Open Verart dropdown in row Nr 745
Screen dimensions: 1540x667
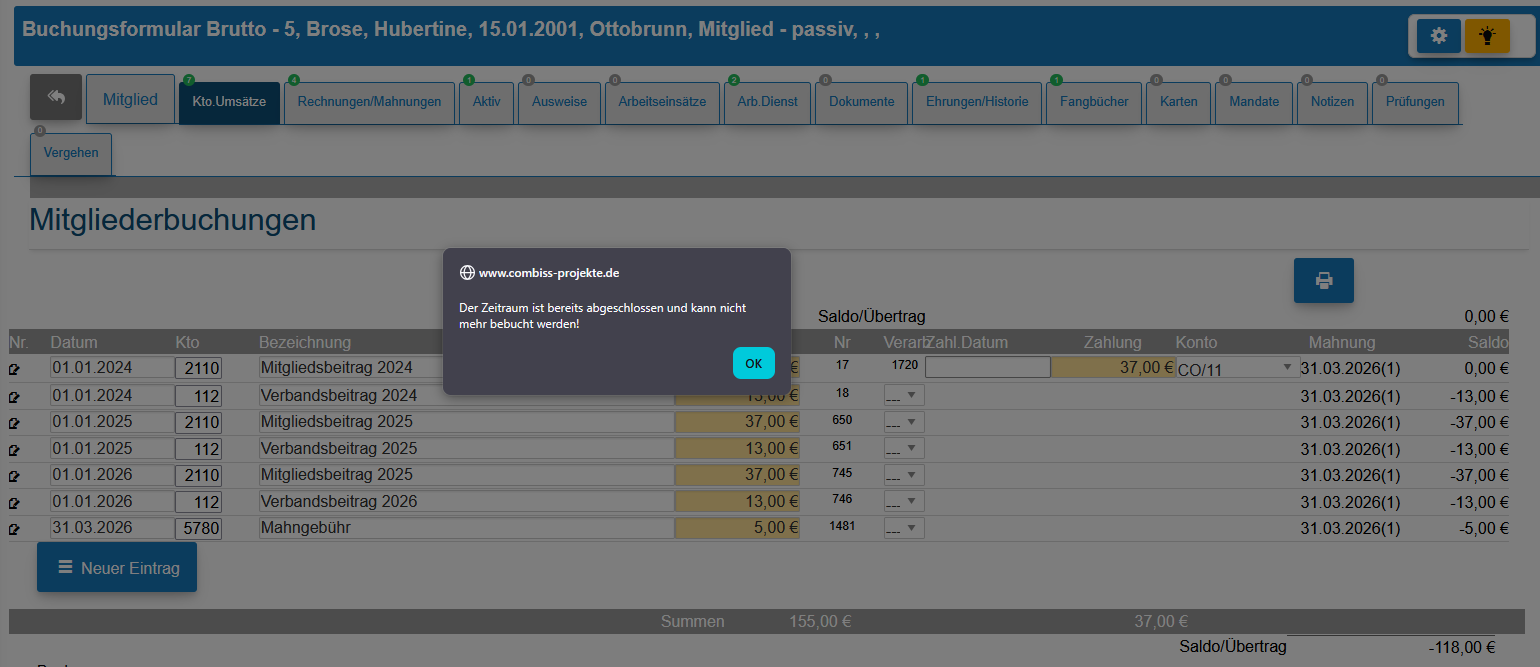tap(904, 474)
